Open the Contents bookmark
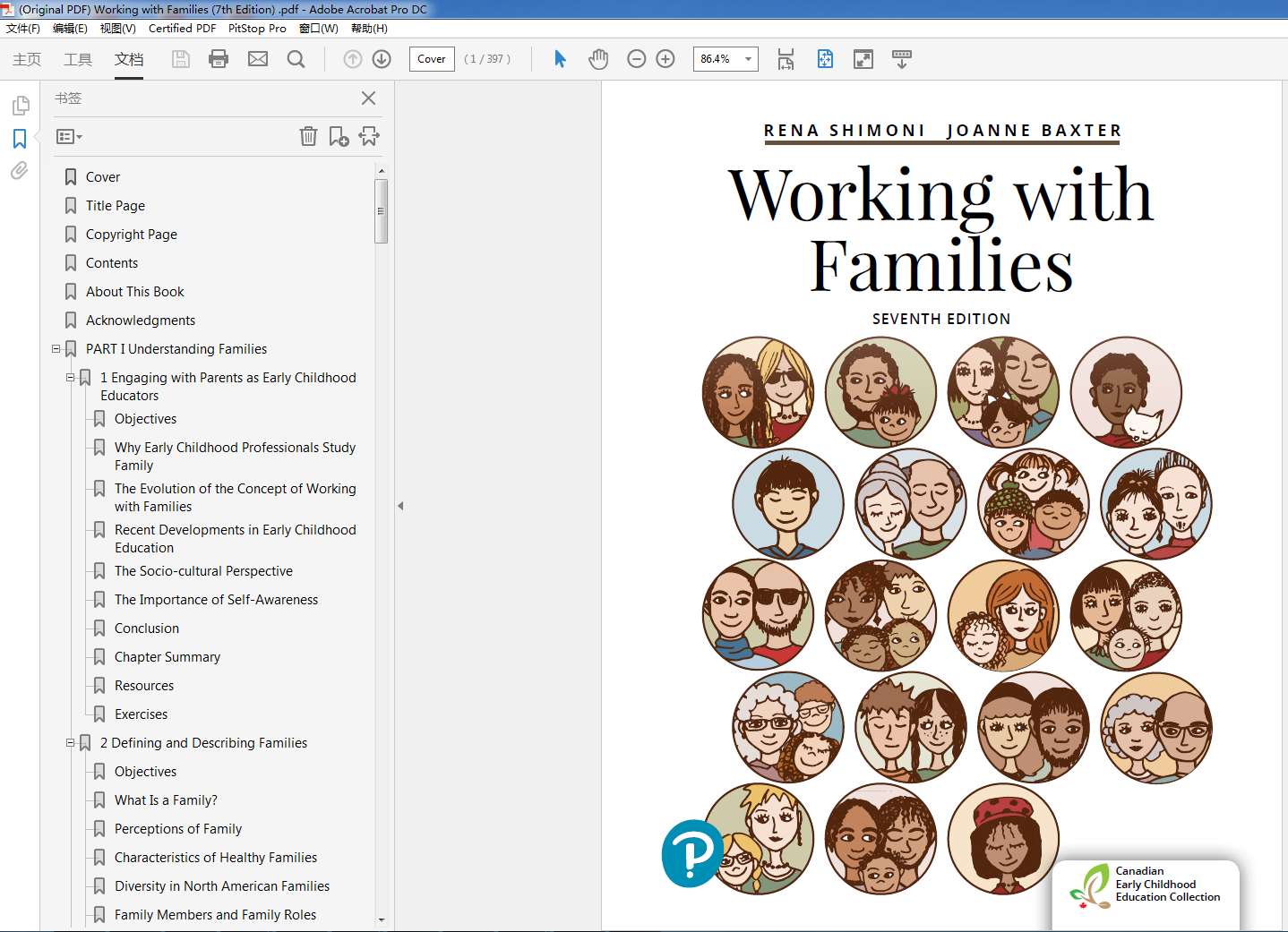The width and height of the screenshot is (1288, 932). [x=112, y=263]
